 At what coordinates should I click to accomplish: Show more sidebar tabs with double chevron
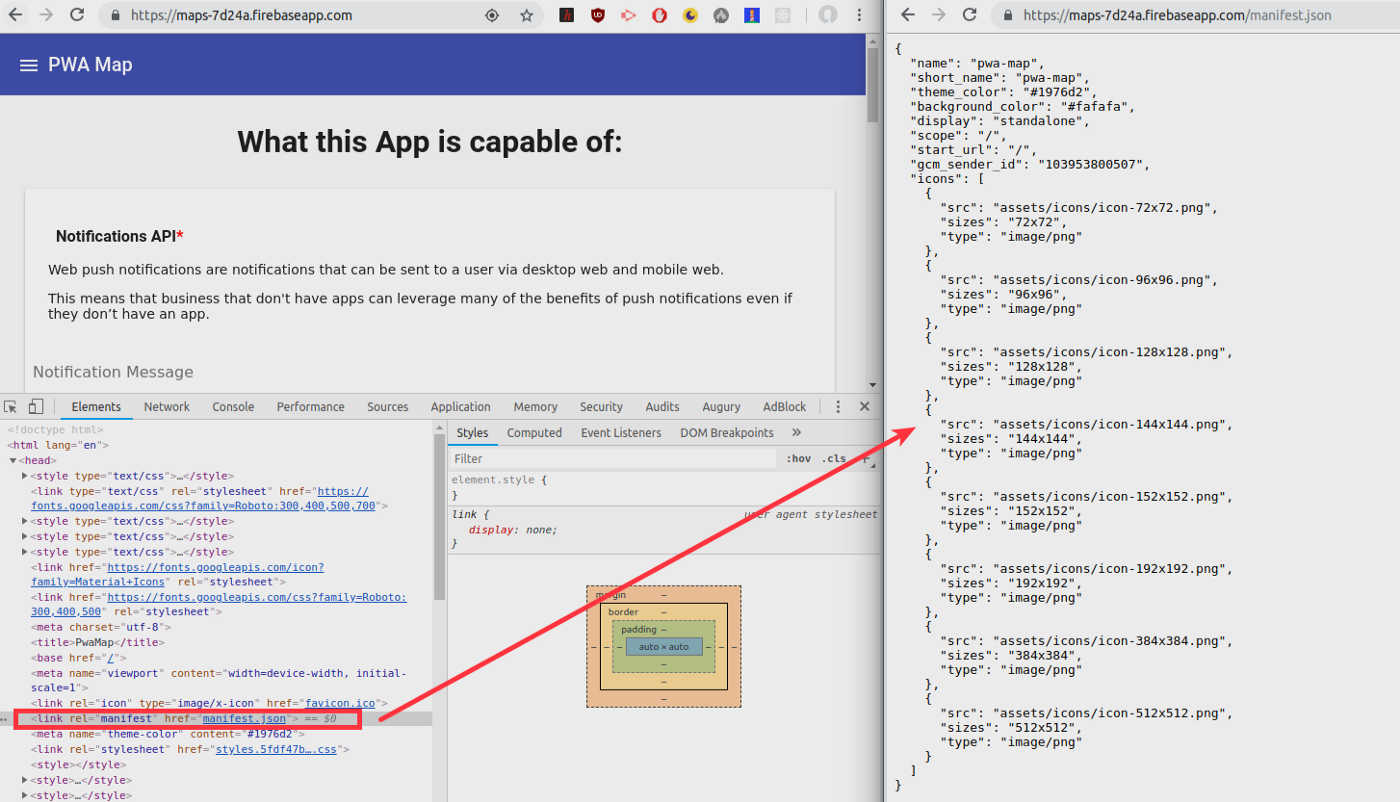point(796,433)
